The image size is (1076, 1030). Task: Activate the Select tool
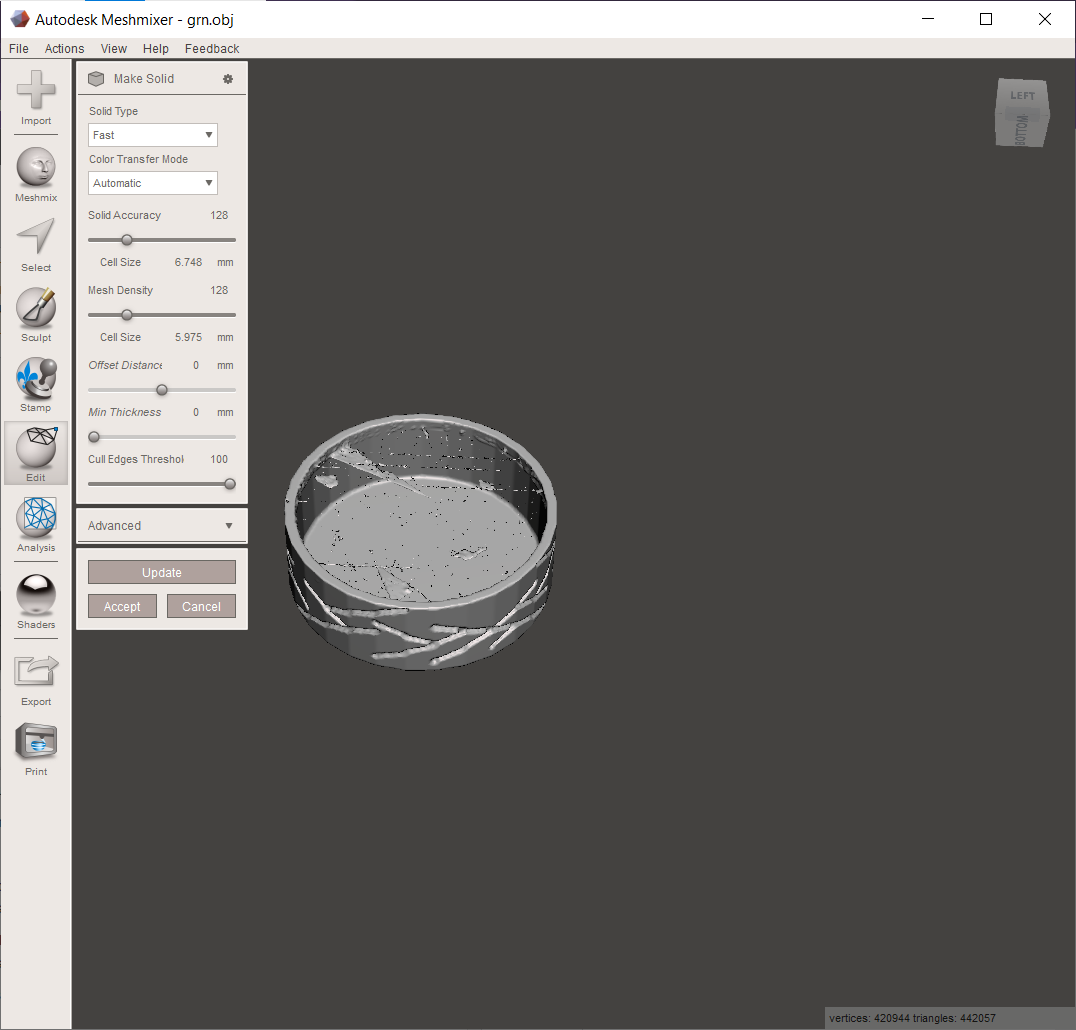tap(36, 245)
